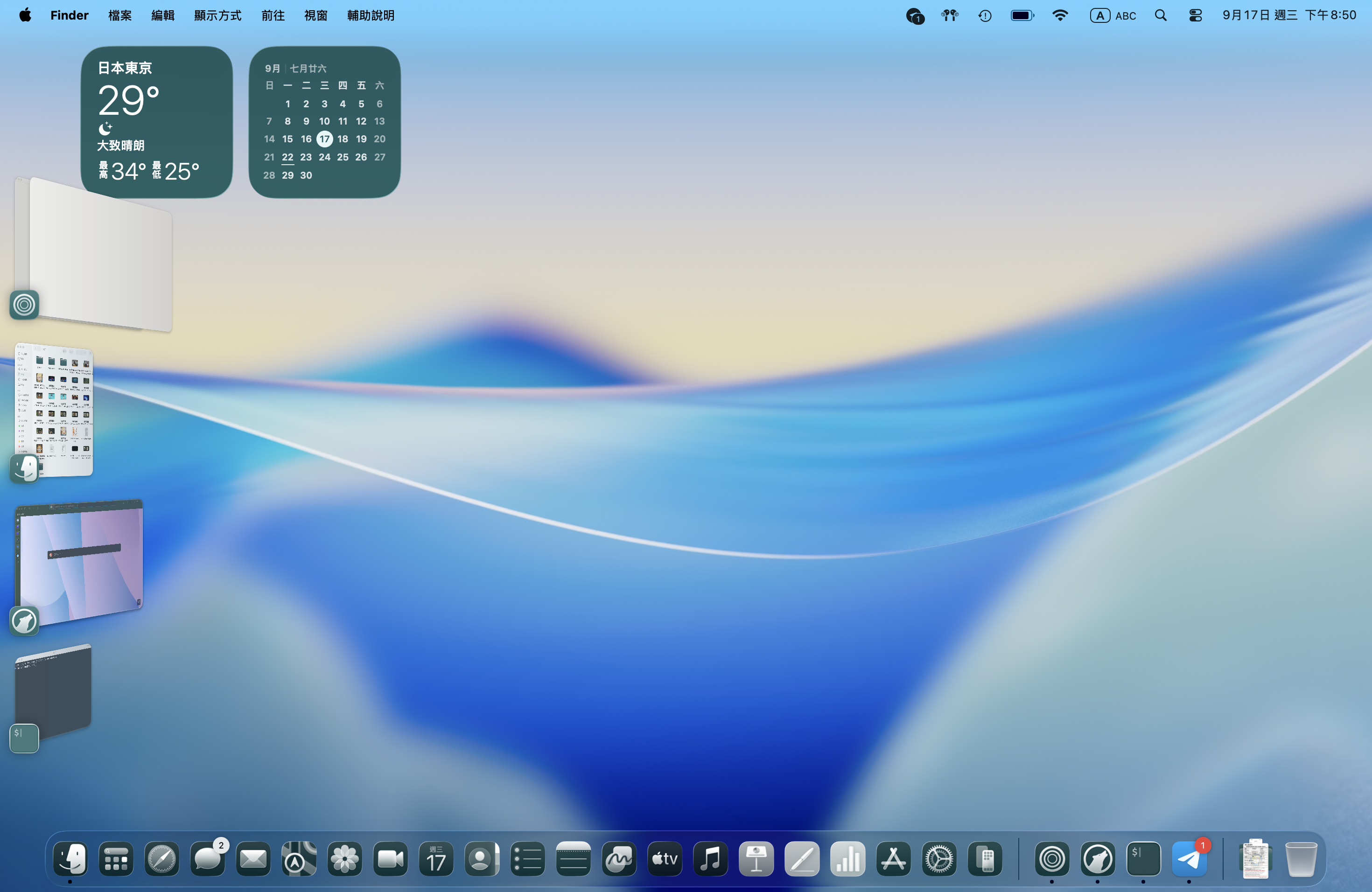Screen dimensions: 1372x892
Task: Open the Mail app in Dock
Action: [253, 859]
